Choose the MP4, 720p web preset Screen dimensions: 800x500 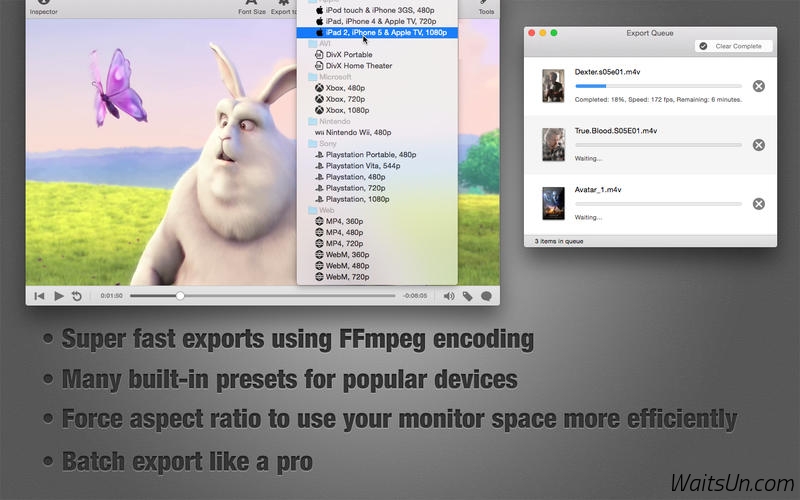(x=377, y=244)
